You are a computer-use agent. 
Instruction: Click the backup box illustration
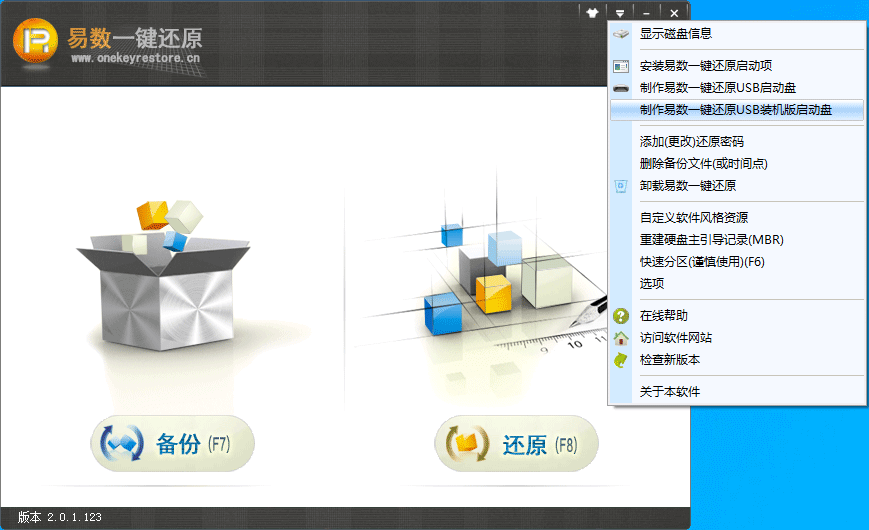pyautogui.click(x=163, y=274)
